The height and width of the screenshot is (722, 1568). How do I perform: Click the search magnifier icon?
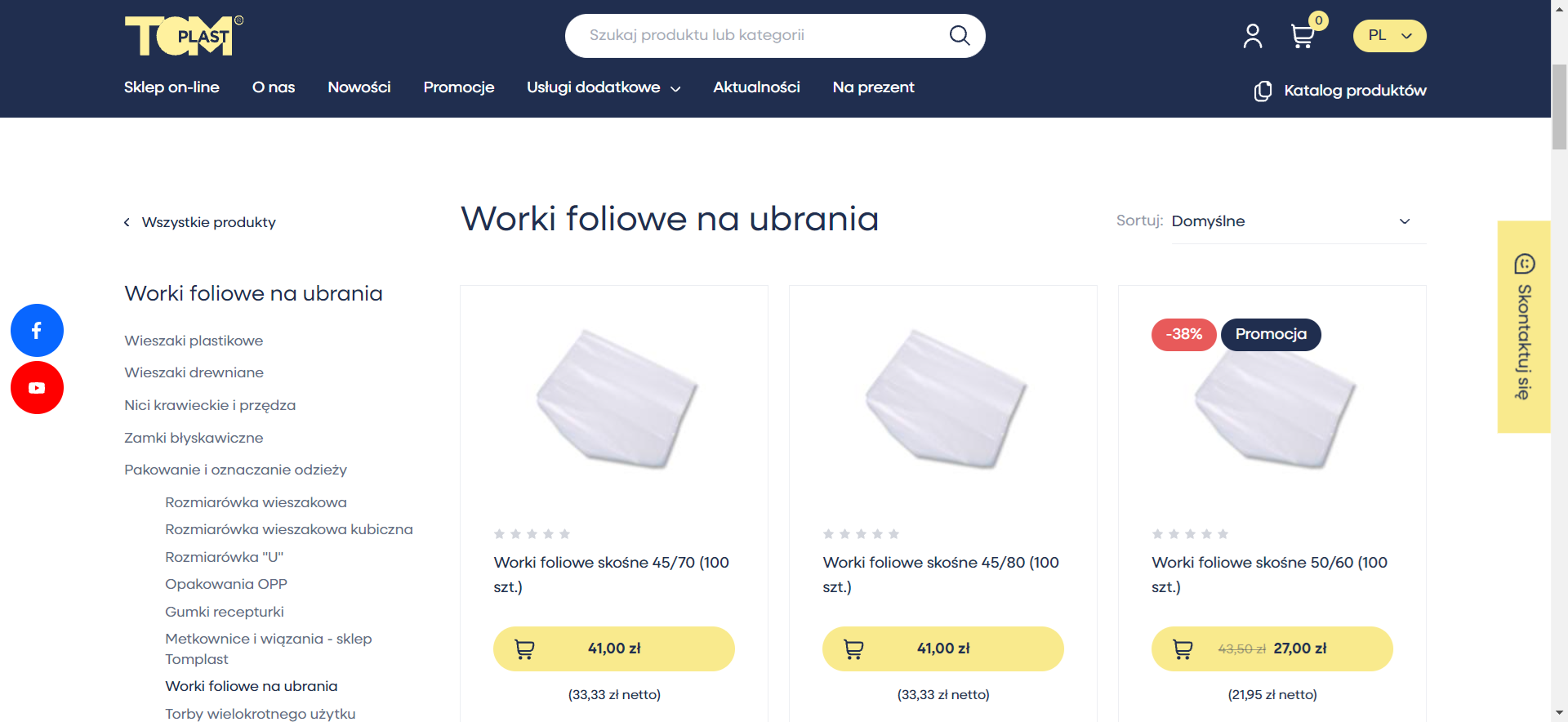coord(959,35)
